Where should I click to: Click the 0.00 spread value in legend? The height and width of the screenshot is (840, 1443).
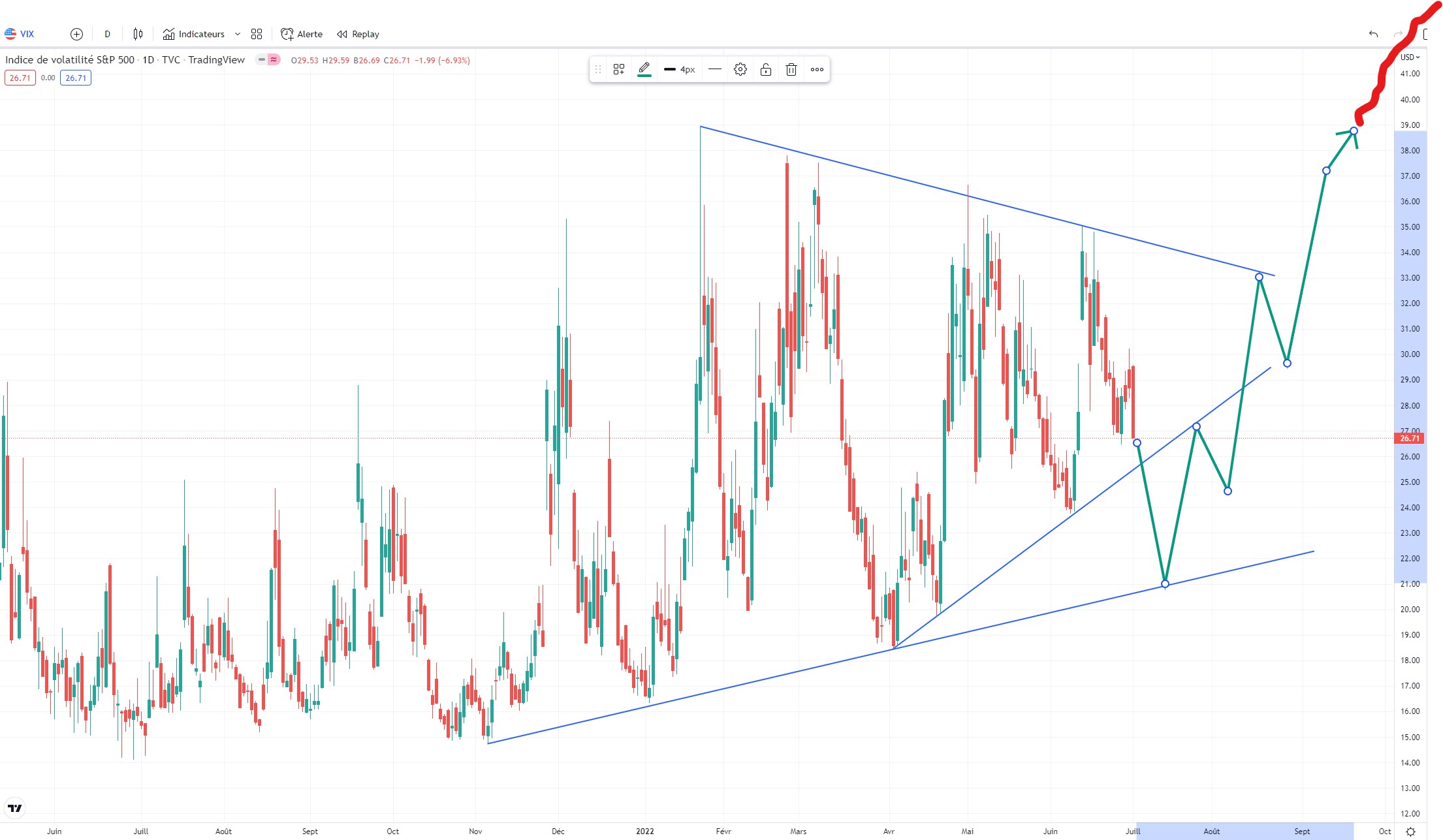tap(48, 78)
